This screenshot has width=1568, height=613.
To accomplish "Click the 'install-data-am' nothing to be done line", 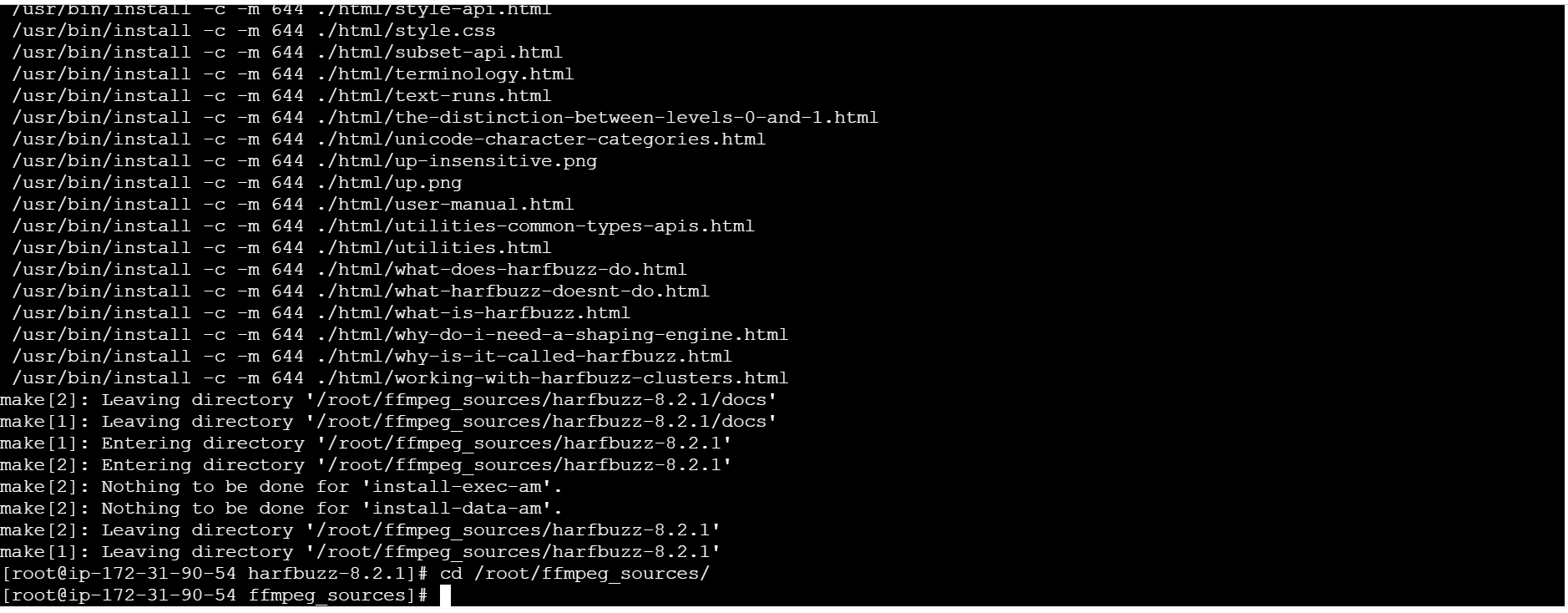I will point(281,509).
